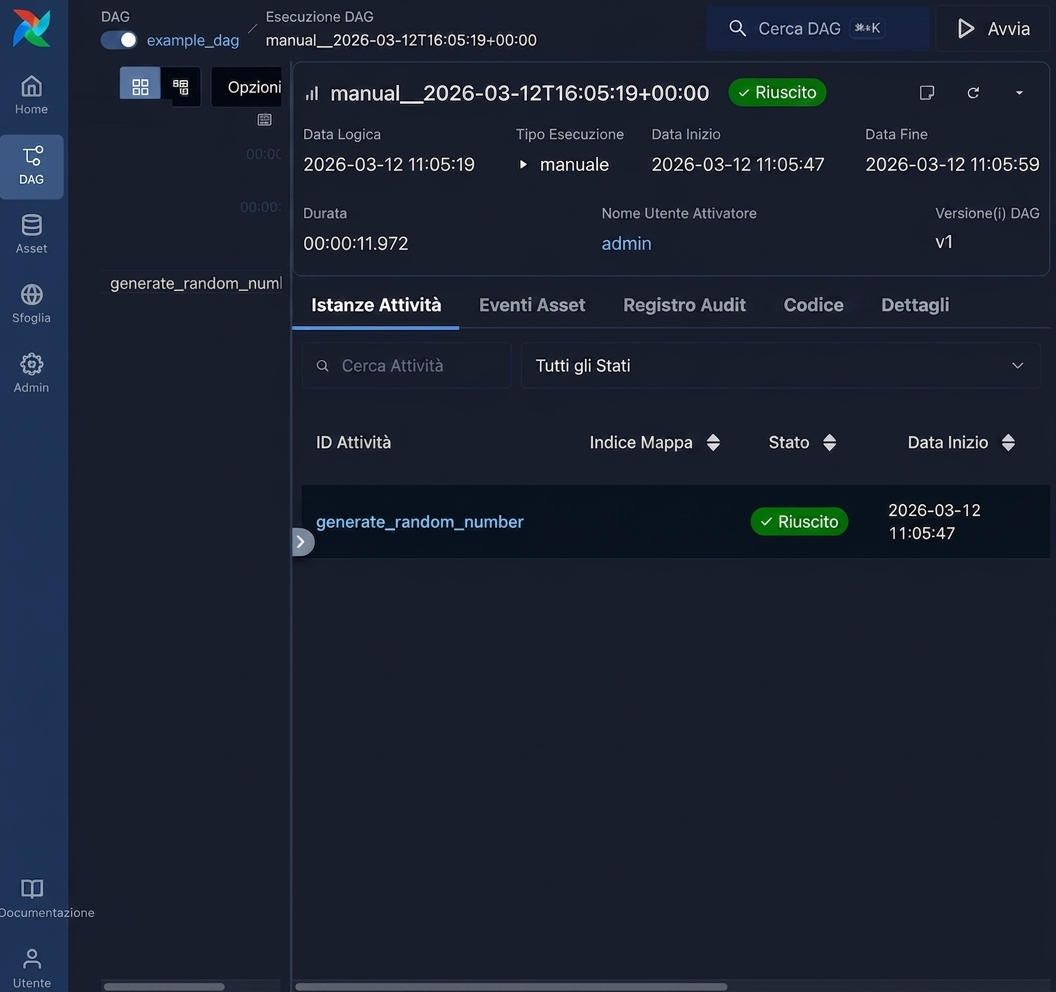Toggle the example_dag pause switch
Screen dimensions: 1056x992
119,40
